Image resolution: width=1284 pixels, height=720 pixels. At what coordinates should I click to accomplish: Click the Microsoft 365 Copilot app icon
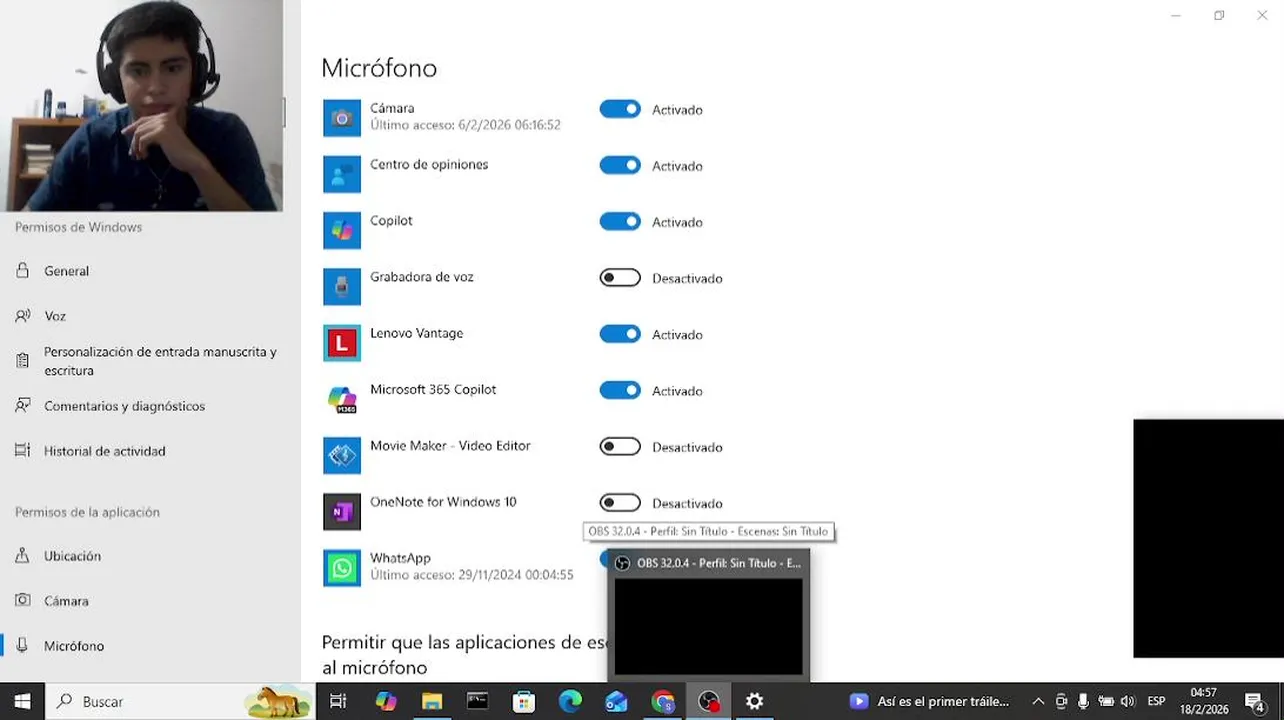click(x=342, y=399)
